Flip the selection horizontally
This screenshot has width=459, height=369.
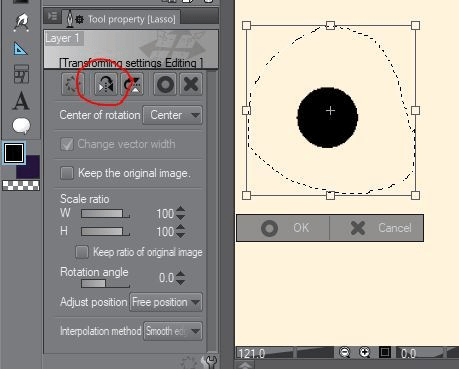[106, 84]
